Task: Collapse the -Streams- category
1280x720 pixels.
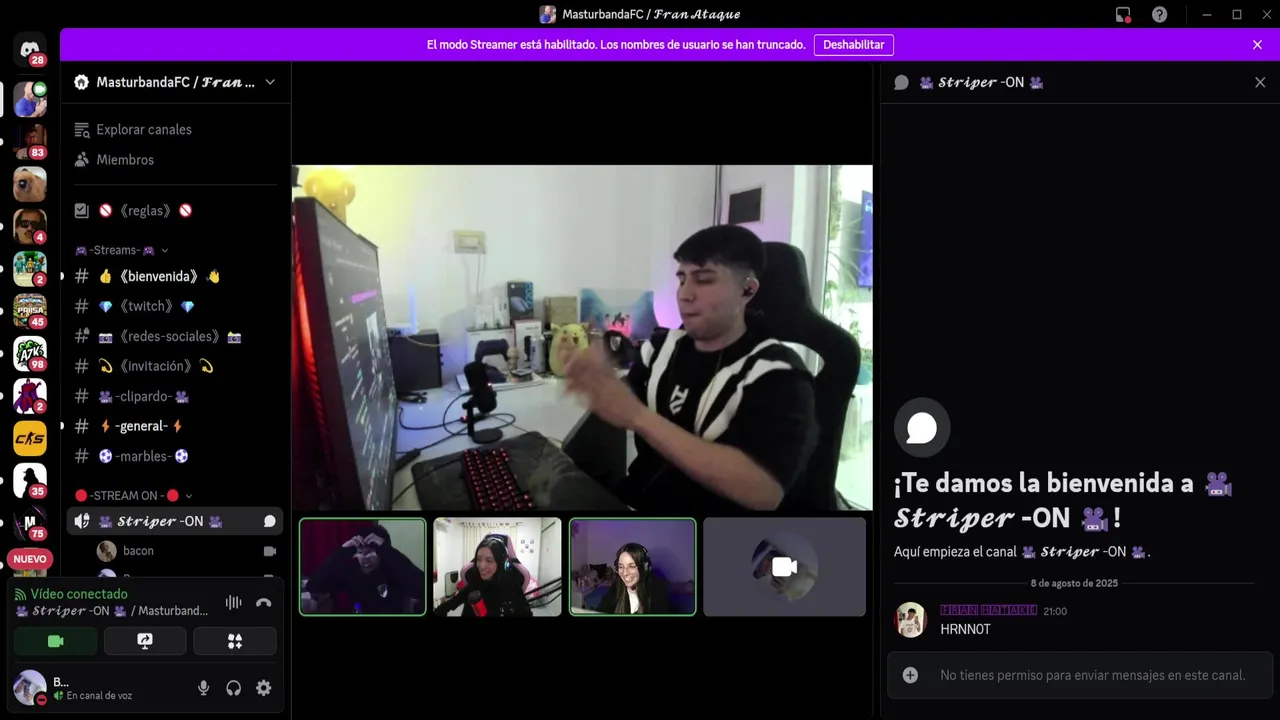Action: 121,250
